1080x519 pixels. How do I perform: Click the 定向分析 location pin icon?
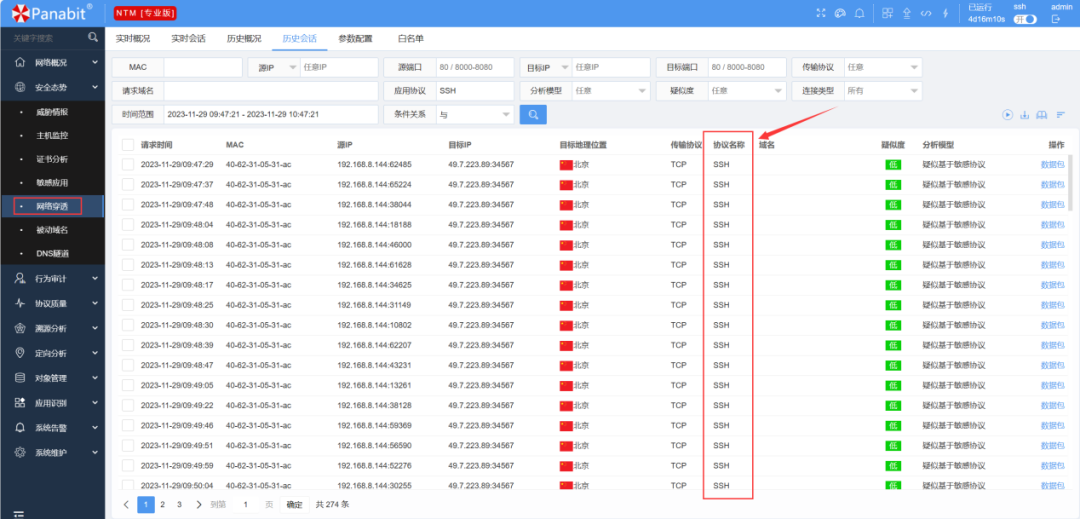[20, 352]
